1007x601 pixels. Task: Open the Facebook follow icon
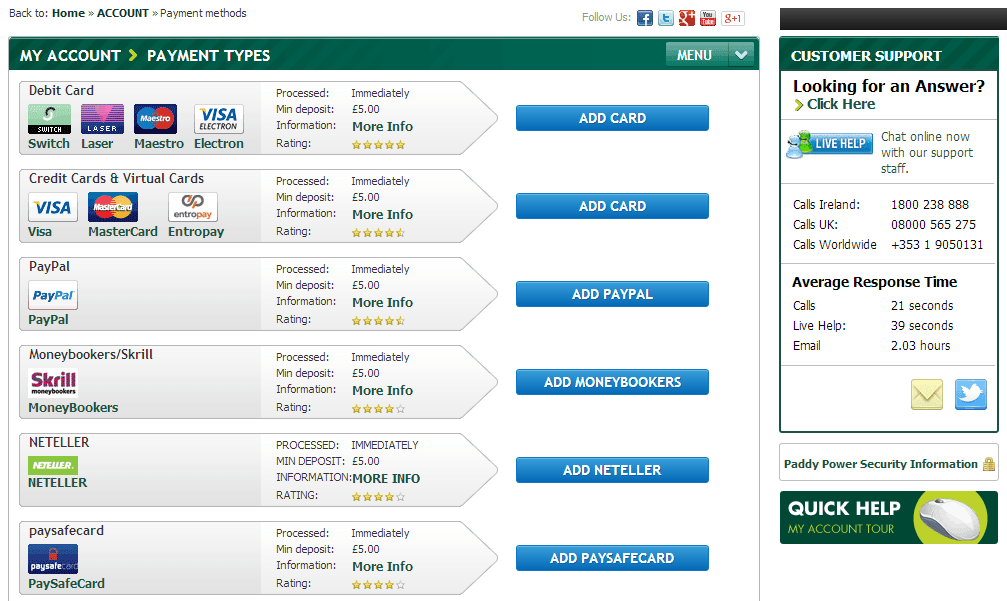coord(645,18)
